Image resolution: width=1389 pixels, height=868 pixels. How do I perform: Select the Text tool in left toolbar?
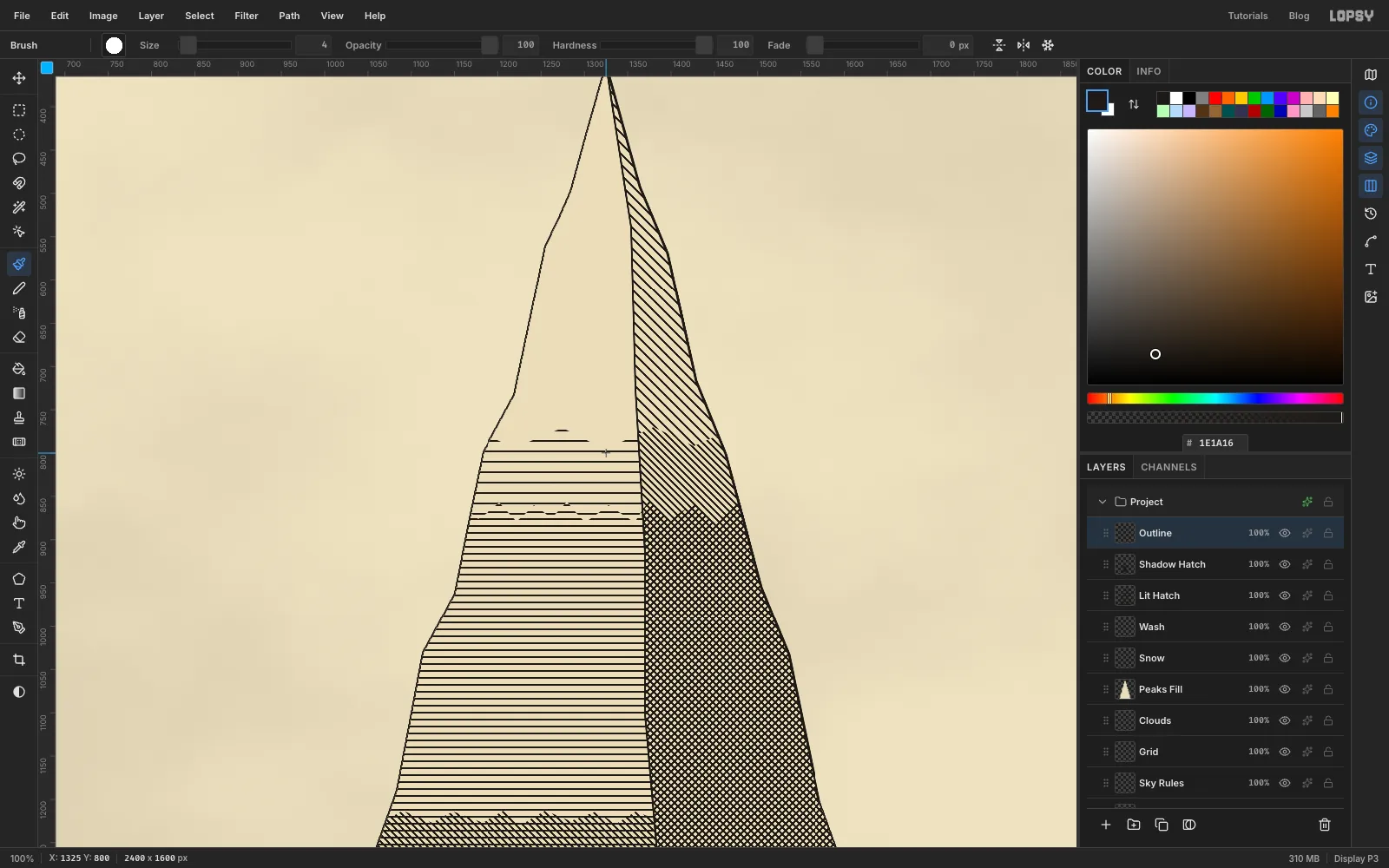[19, 603]
